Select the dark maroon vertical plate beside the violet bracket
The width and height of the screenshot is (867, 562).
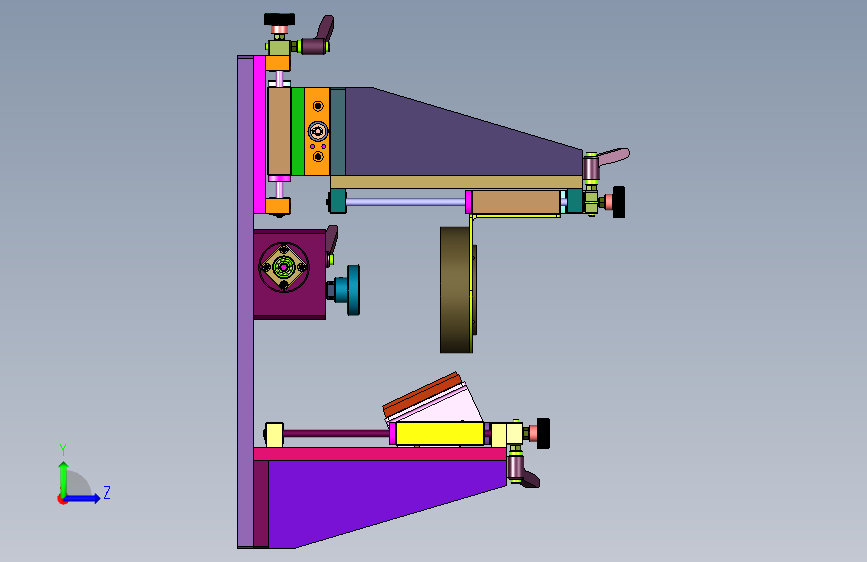(x=261, y=504)
